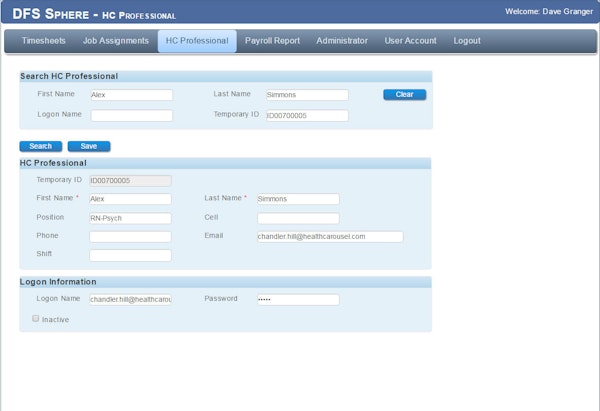Click the Save button
This screenshot has height=411, width=600.
89,146
